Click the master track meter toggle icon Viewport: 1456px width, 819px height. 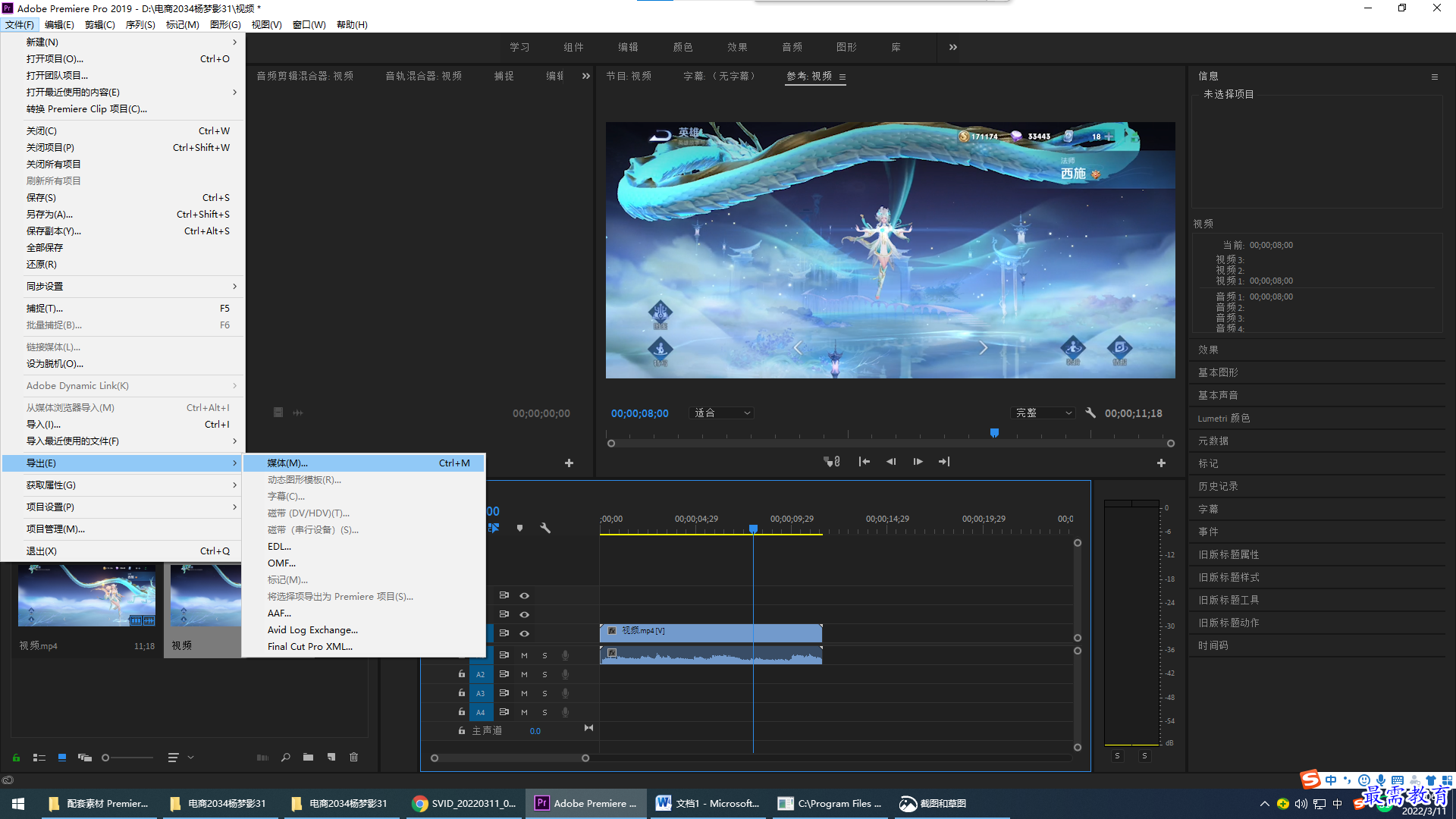point(588,728)
